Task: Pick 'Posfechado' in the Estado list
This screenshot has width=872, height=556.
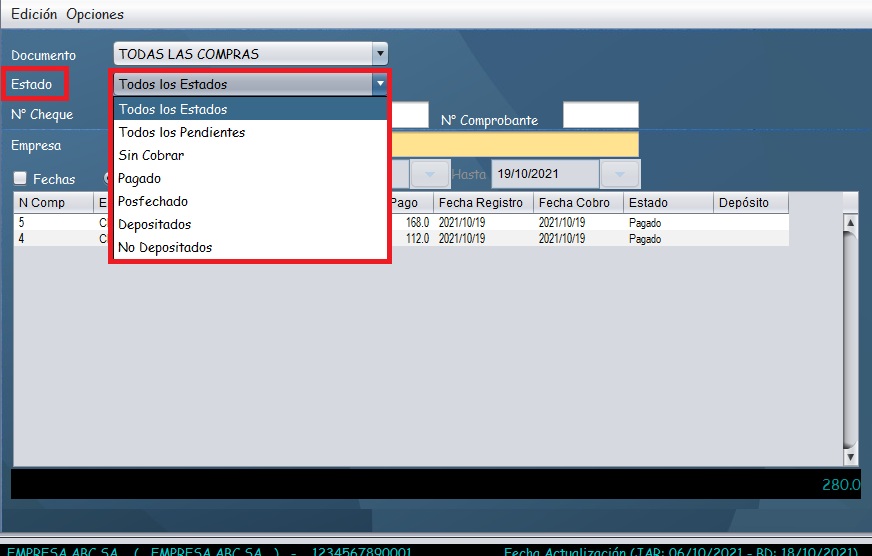Action: (x=153, y=201)
